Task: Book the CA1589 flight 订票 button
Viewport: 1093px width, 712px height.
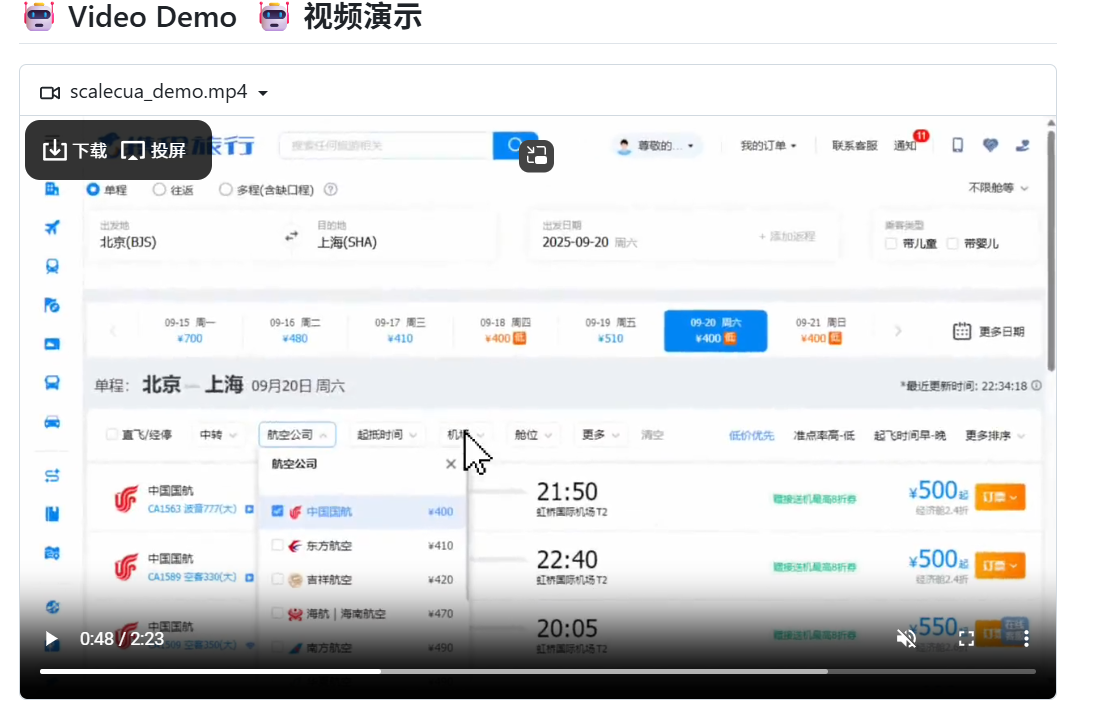Action: pyautogui.click(x=1000, y=565)
